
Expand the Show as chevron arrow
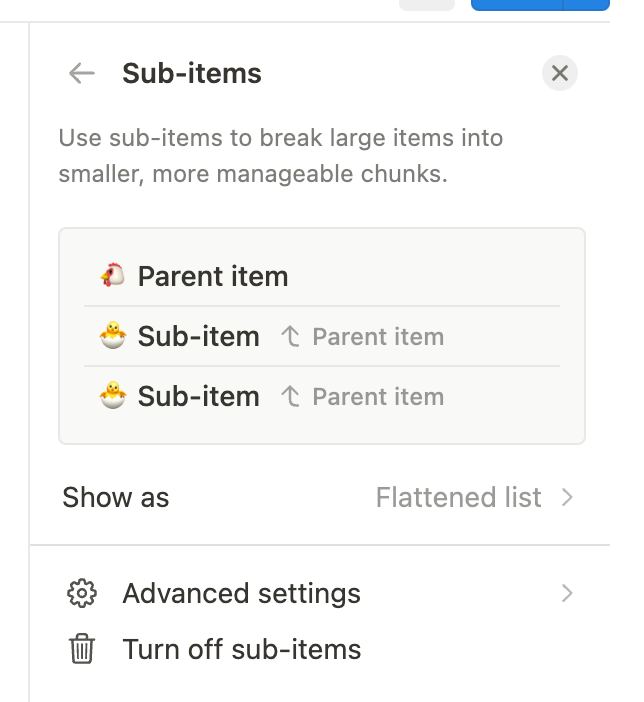point(567,497)
